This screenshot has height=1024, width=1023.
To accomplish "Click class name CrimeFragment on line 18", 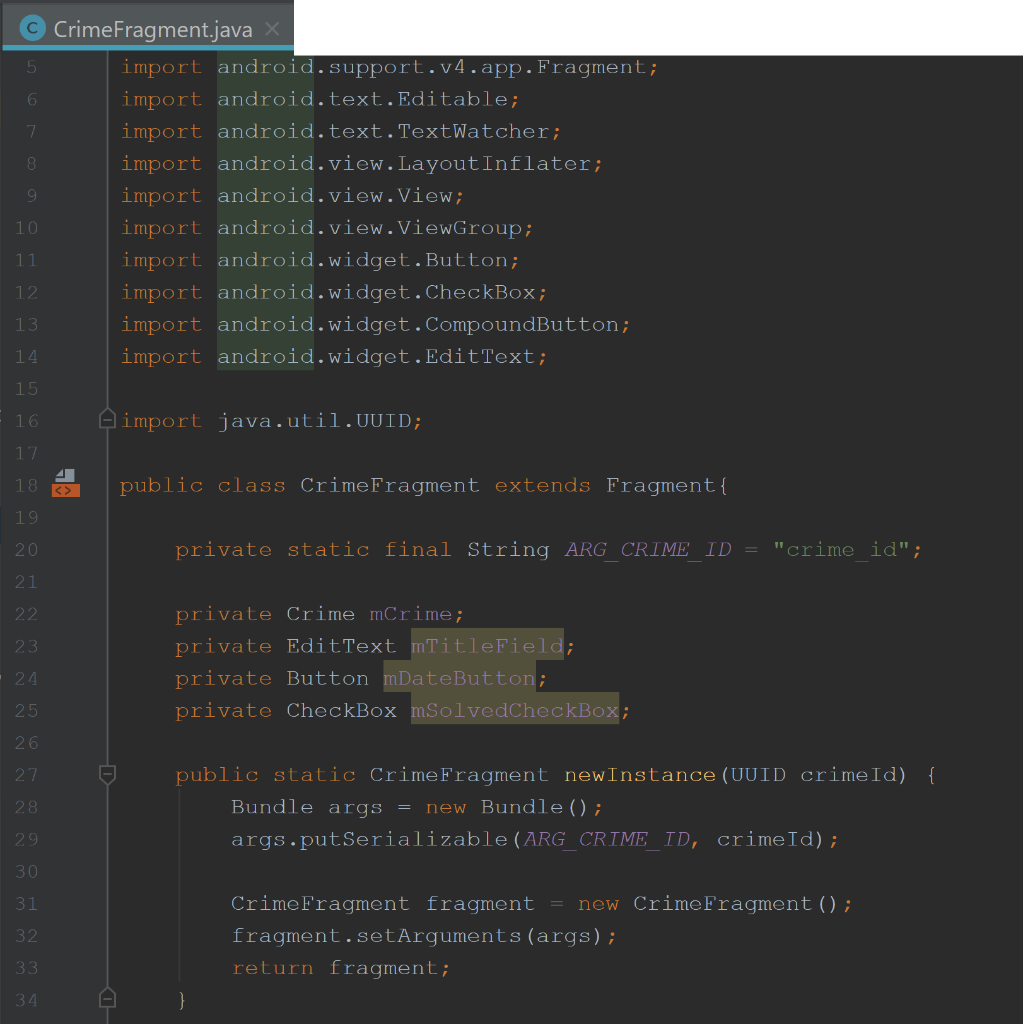I will click(389, 485).
